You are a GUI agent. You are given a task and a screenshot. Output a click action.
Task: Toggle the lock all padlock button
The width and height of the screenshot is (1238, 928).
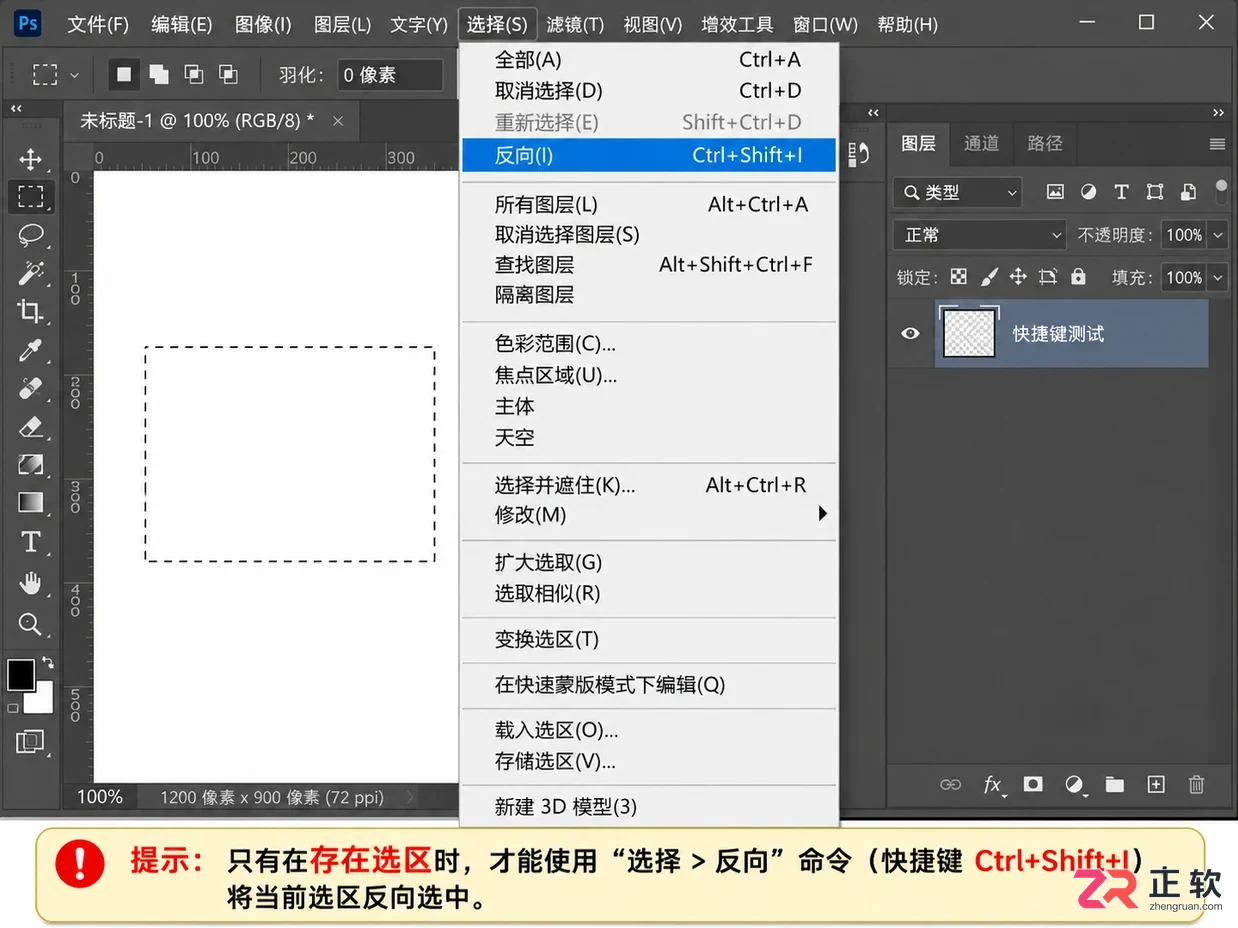pyautogui.click(x=1078, y=277)
